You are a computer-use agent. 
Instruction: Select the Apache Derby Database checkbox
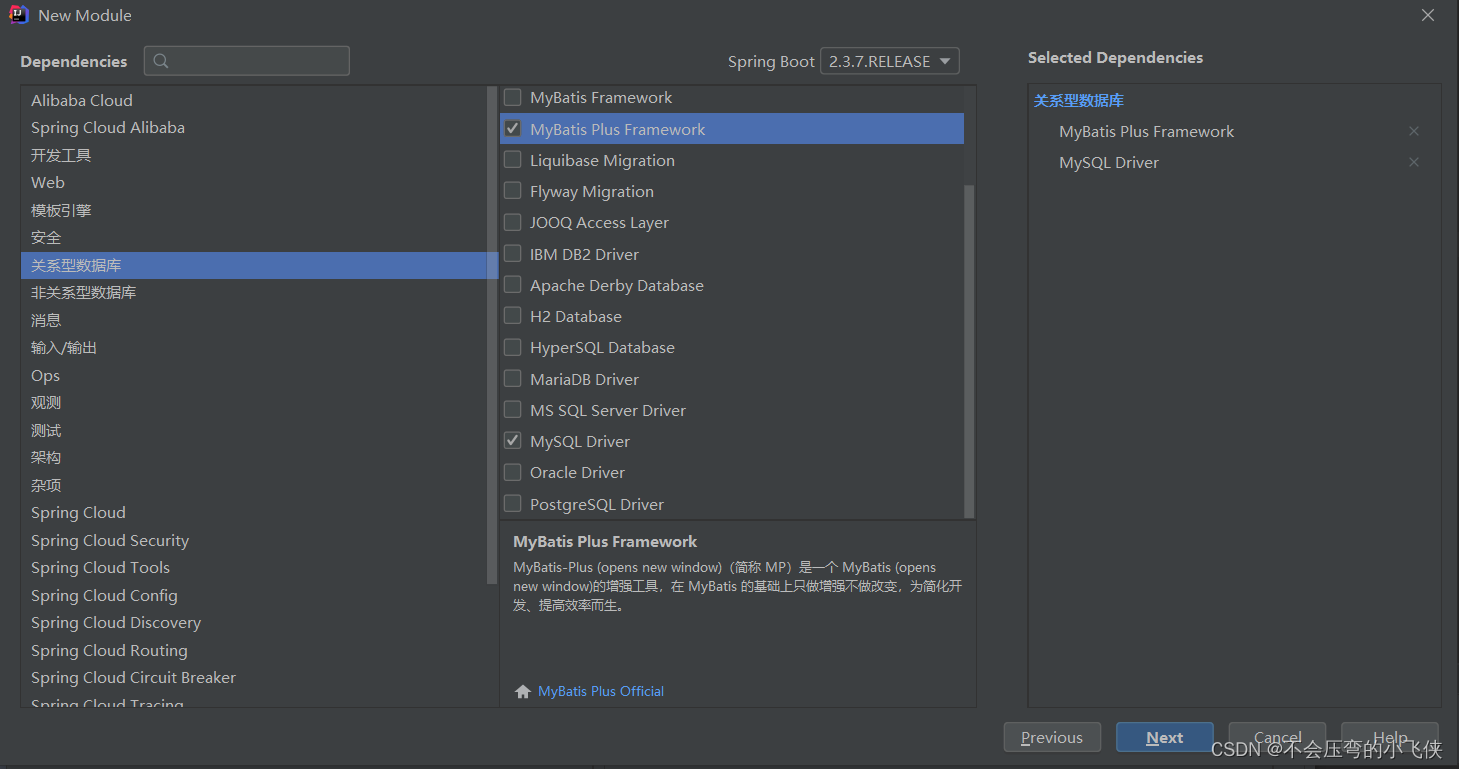(x=513, y=285)
